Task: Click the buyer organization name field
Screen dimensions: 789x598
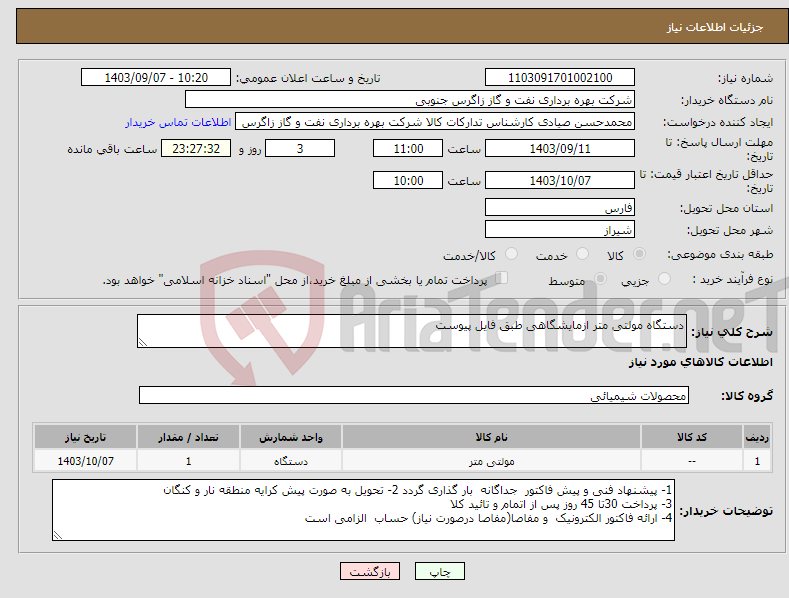Action: click(410, 100)
